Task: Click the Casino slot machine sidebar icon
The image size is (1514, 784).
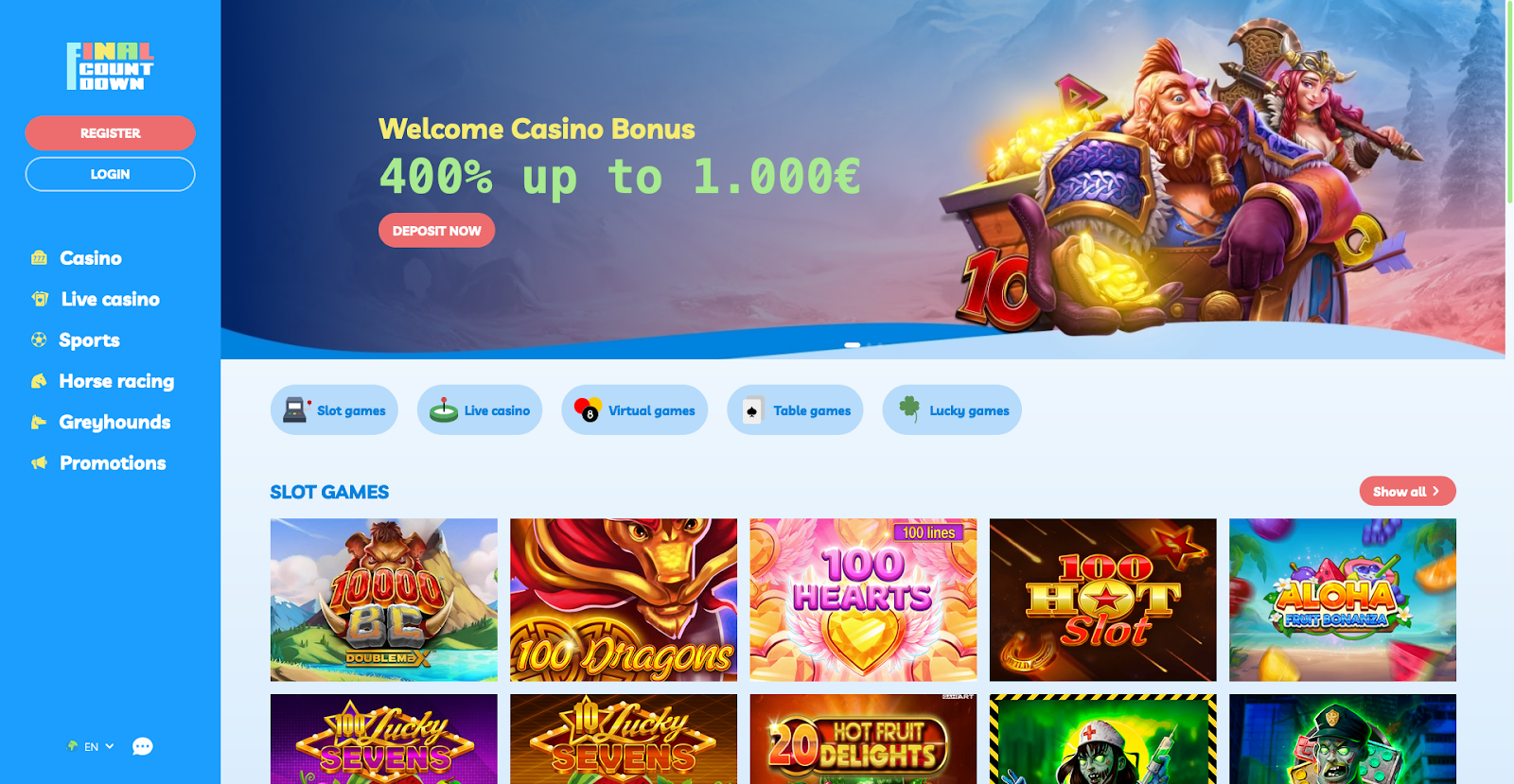Action: pyautogui.click(x=39, y=257)
